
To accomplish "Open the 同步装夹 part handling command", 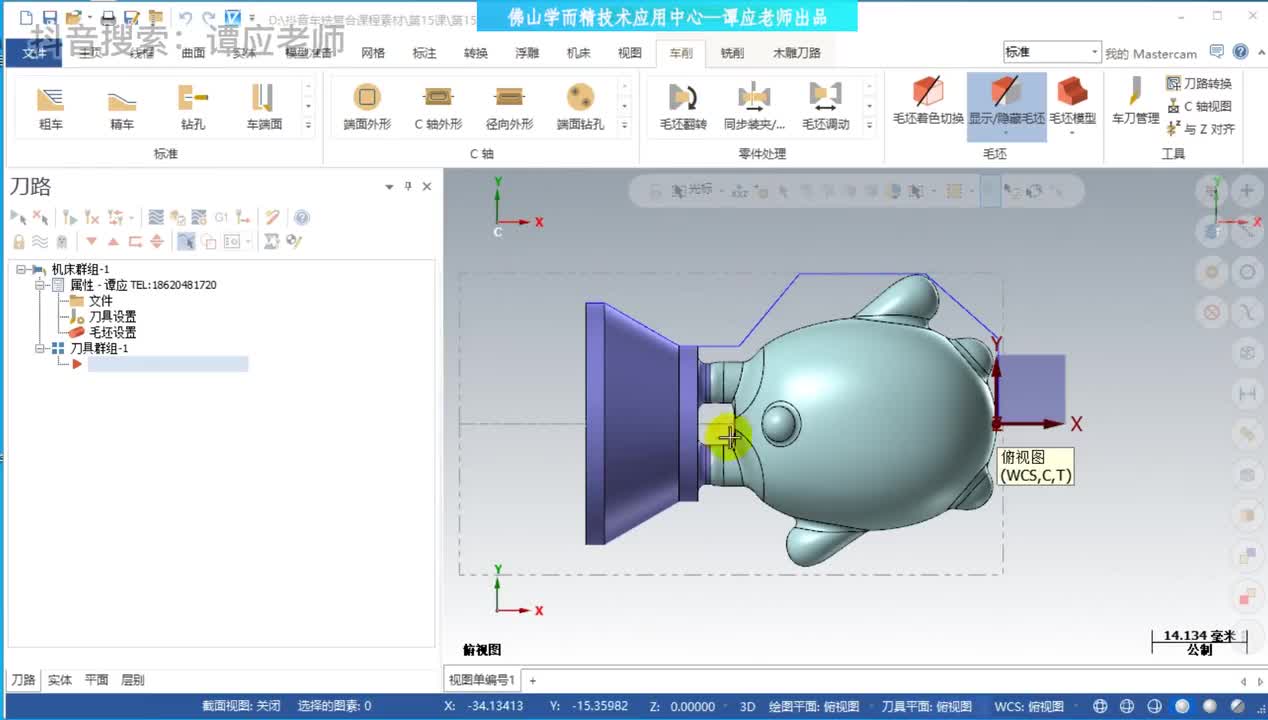I will click(x=754, y=107).
